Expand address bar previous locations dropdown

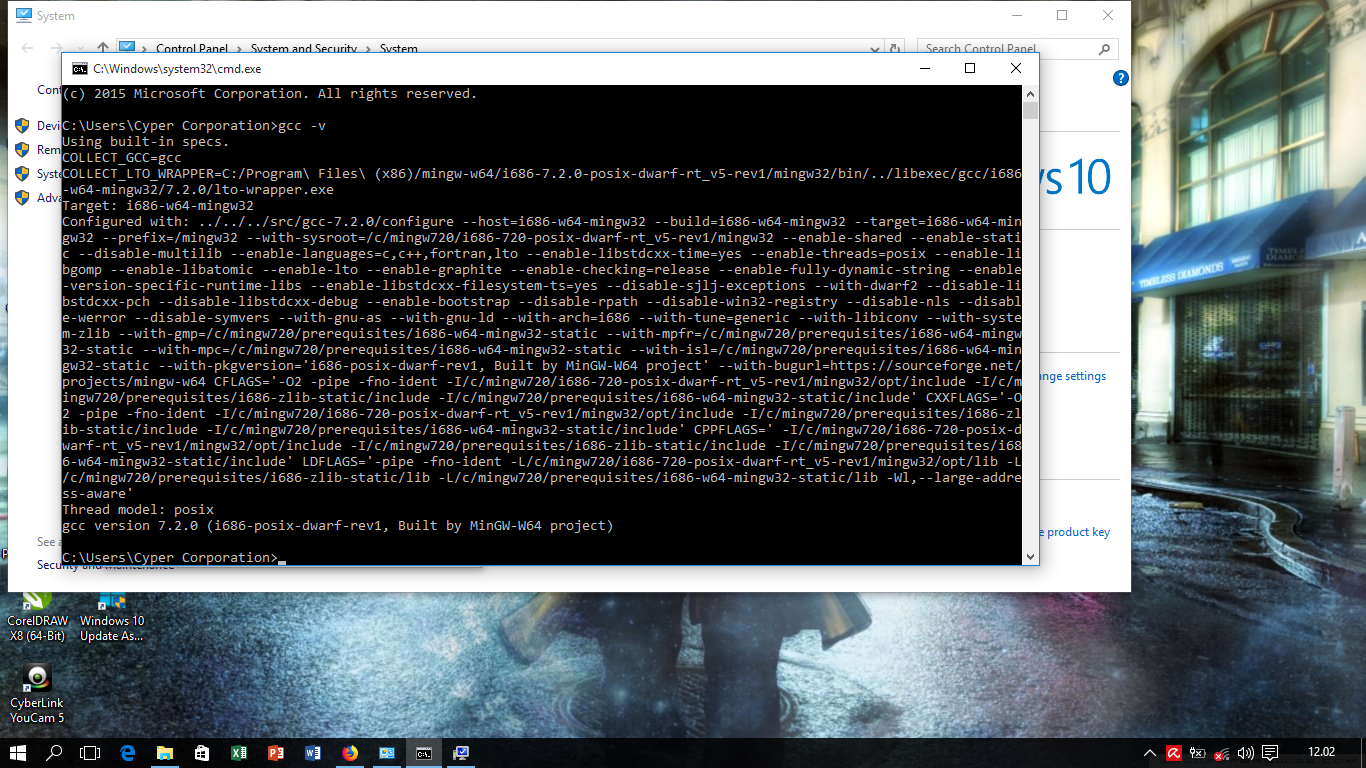tap(877, 48)
